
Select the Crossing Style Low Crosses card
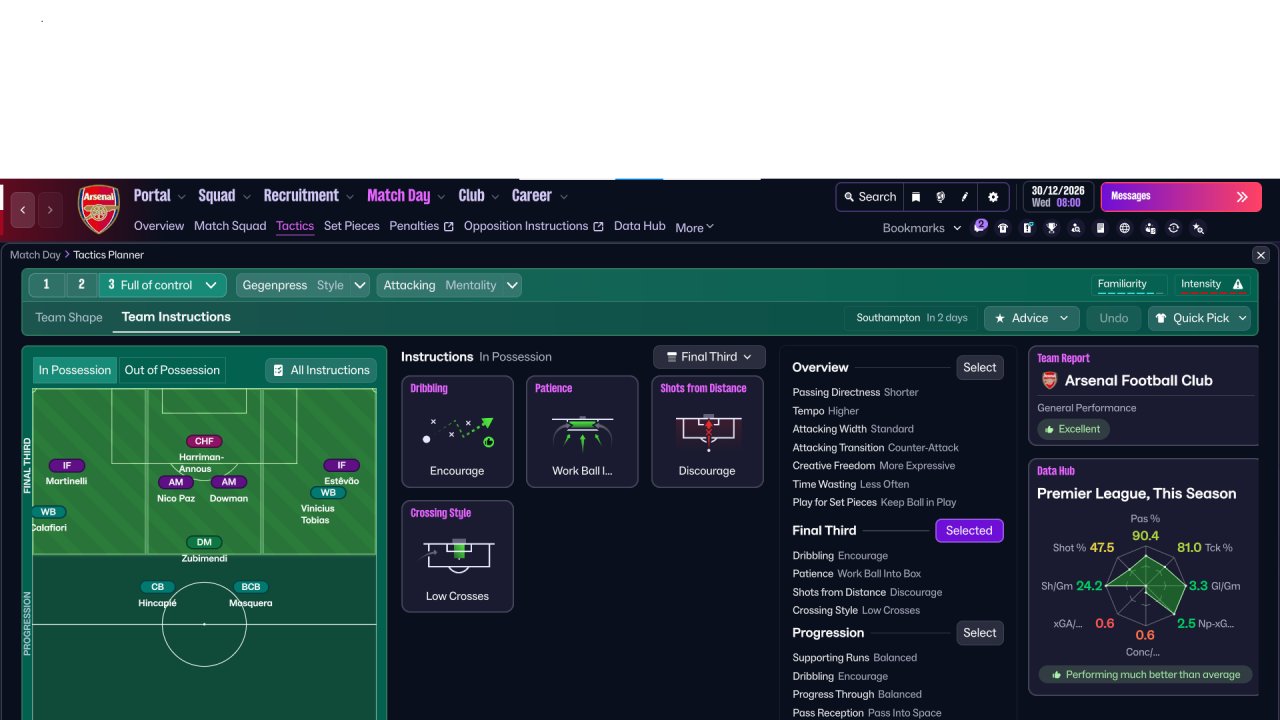[457, 556]
